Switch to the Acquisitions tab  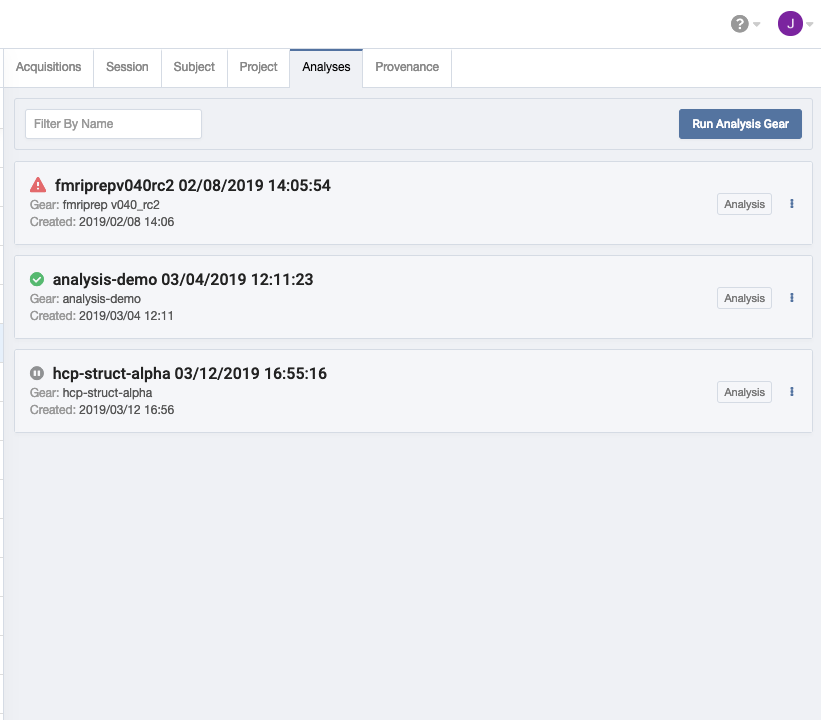48,68
